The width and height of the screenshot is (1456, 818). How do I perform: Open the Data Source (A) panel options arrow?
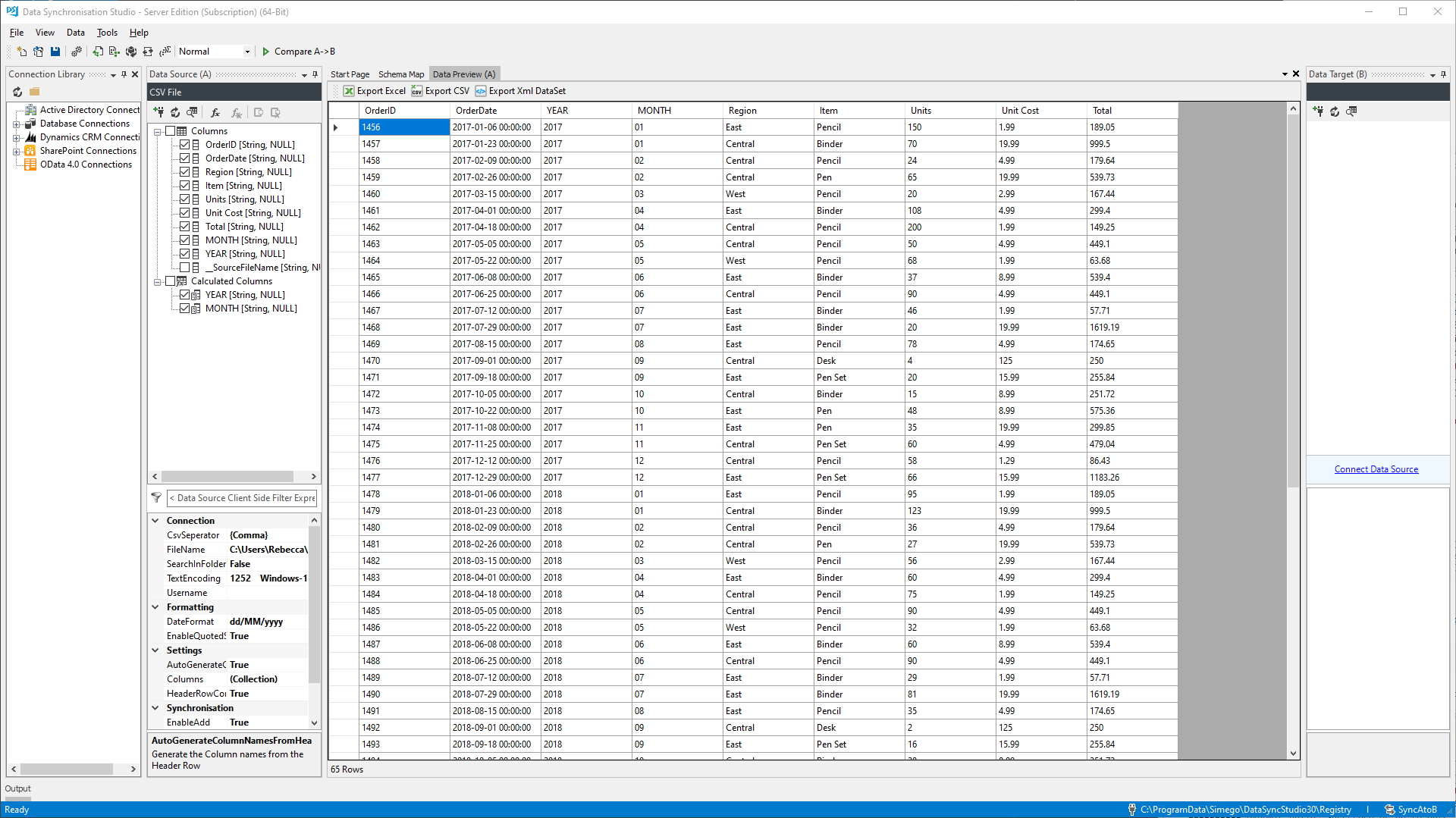coord(304,74)
